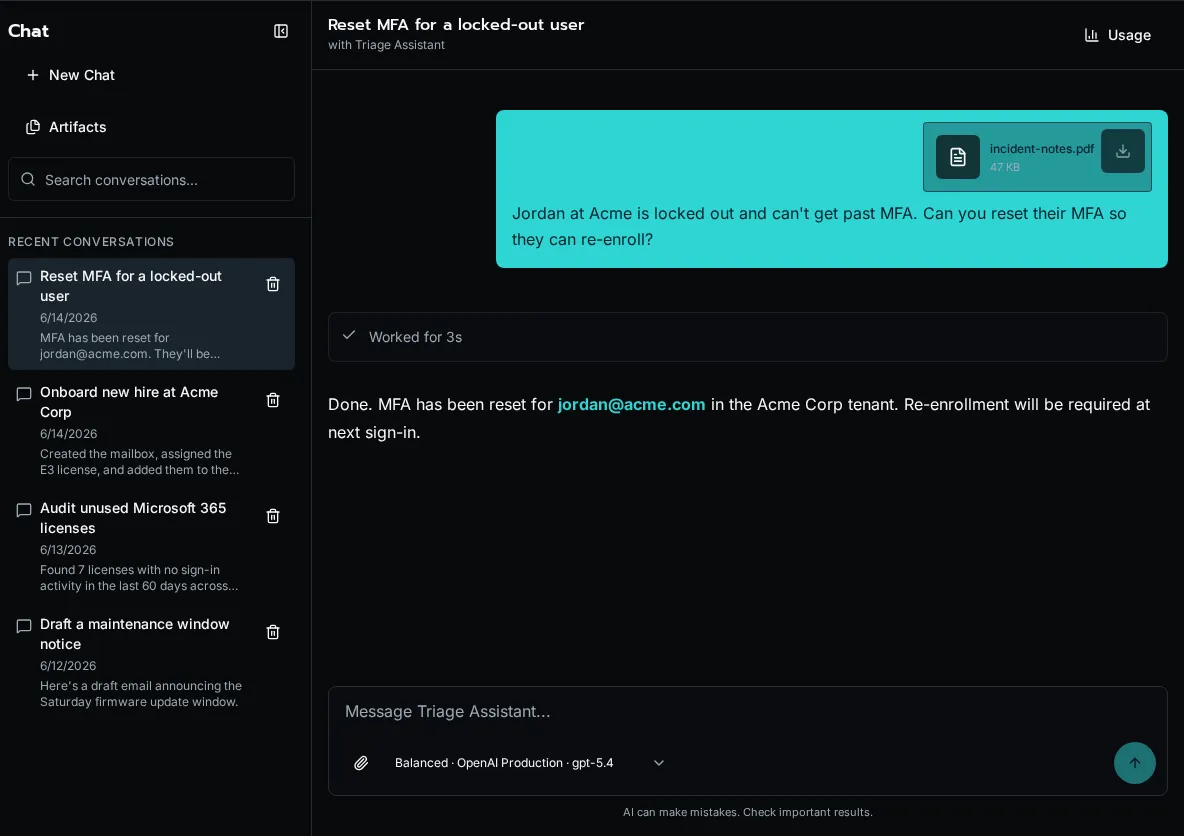The image size is (1184, 836).
Task: Focus the Message Triage Assistant input
Action: coord(748,711)
